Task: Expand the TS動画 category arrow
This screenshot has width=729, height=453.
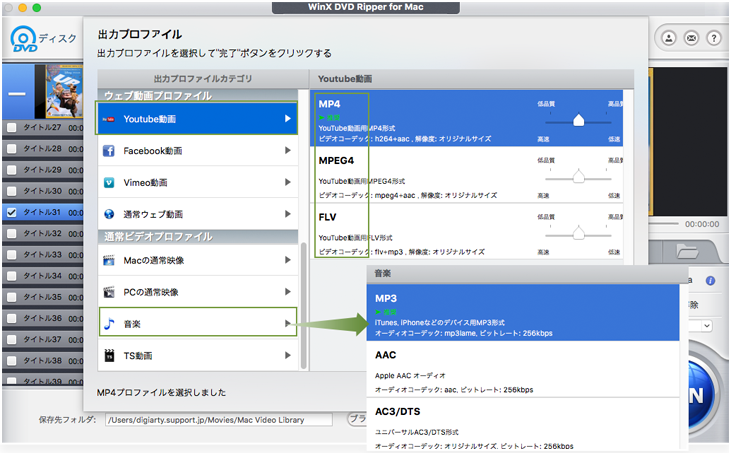Action: [288, 355]
